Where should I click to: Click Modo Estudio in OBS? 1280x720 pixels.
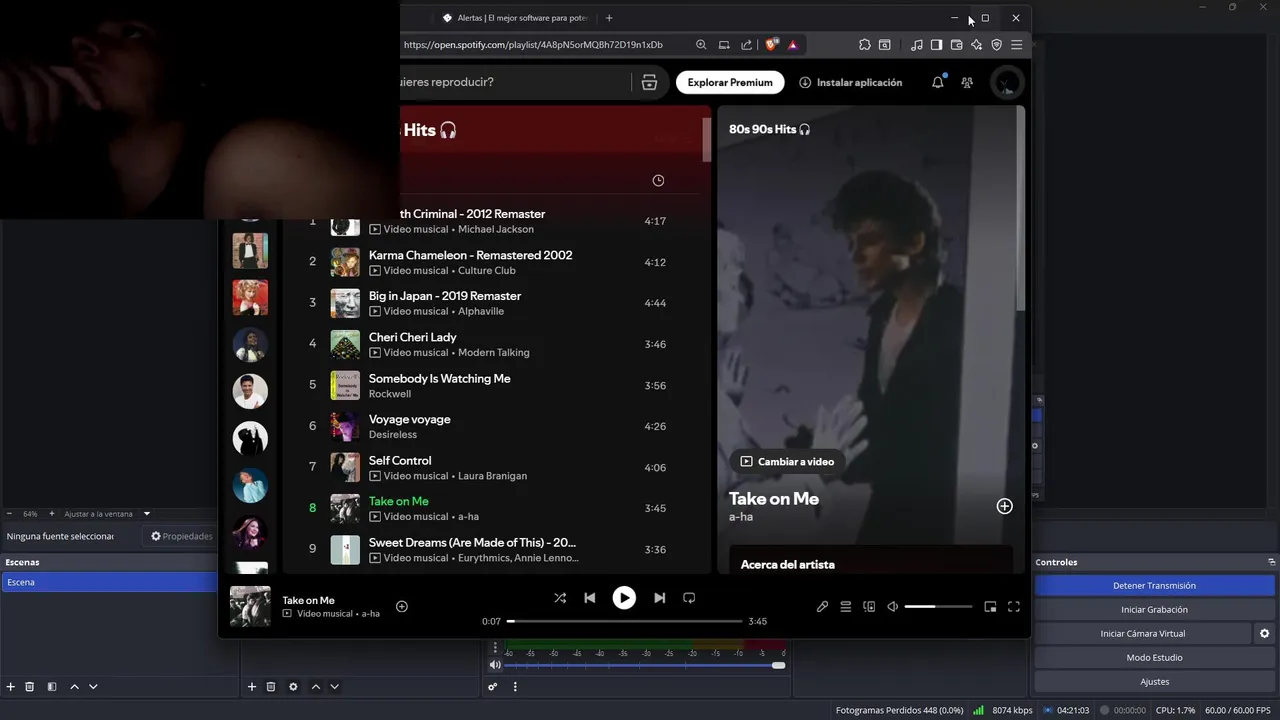[1154, 657]
